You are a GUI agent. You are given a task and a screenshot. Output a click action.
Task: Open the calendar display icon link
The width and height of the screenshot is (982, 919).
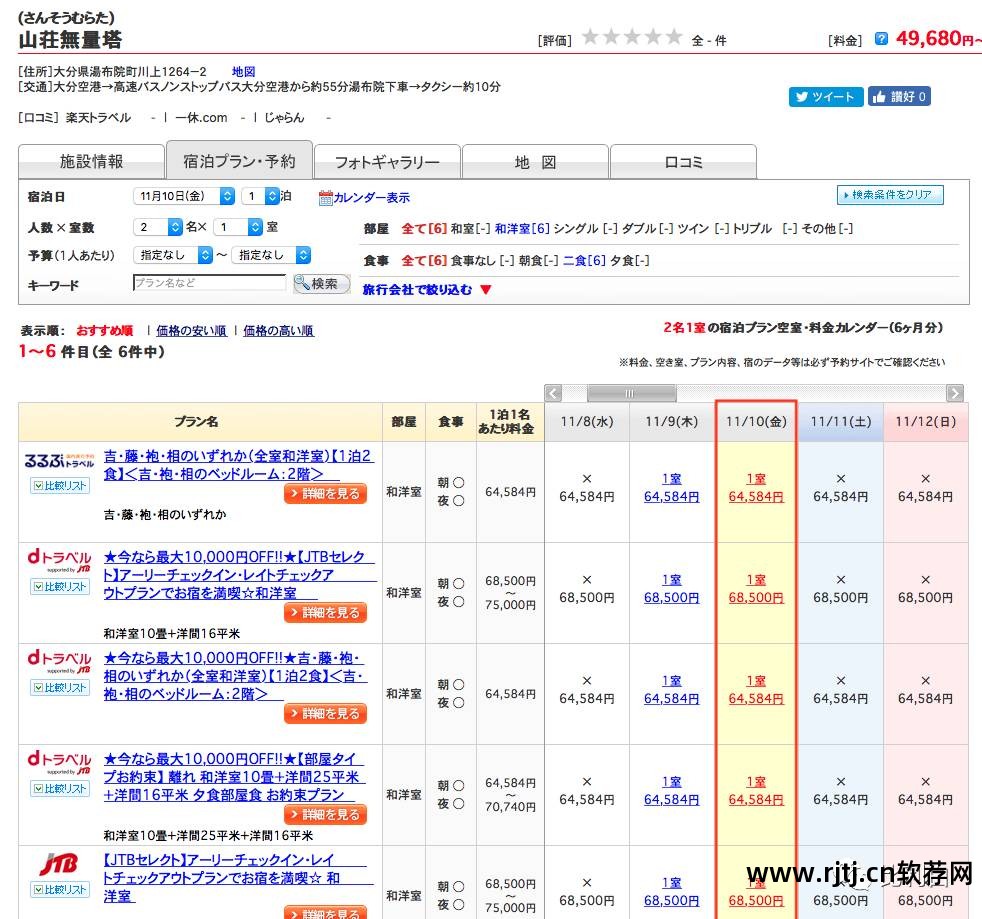364,197
